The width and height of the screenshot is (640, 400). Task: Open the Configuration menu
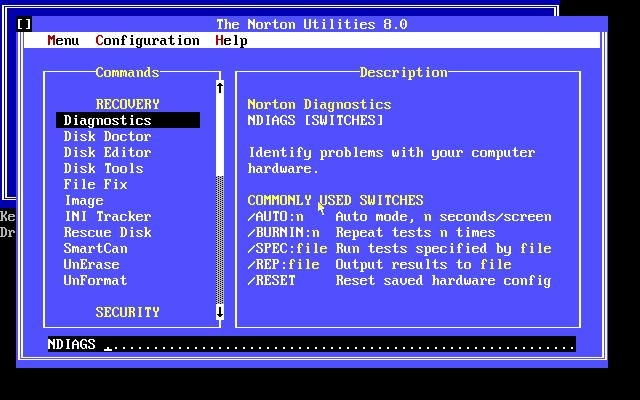pyautogui.click(x=147, y=40)
